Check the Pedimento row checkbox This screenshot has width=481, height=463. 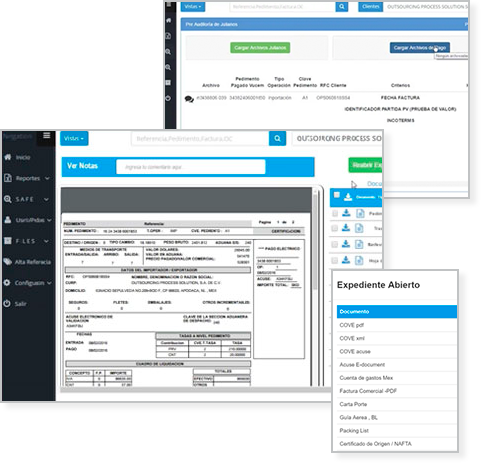[335, 213]
